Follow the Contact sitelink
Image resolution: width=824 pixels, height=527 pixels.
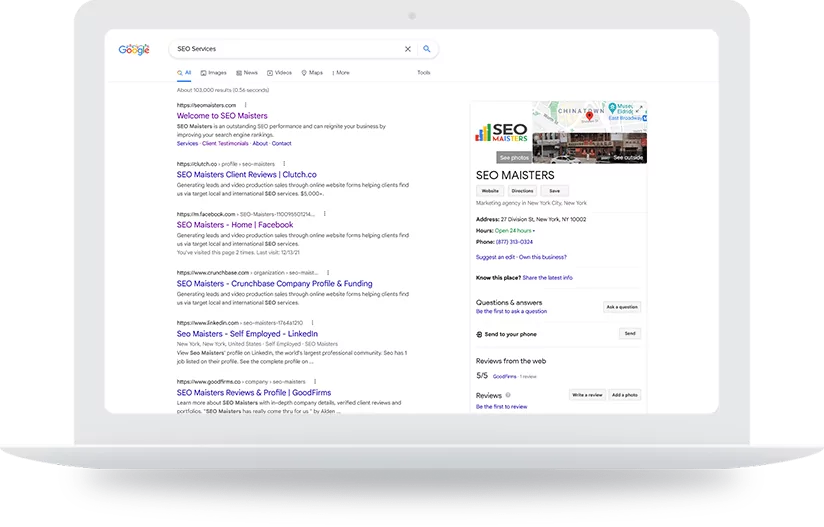point(281,143)
